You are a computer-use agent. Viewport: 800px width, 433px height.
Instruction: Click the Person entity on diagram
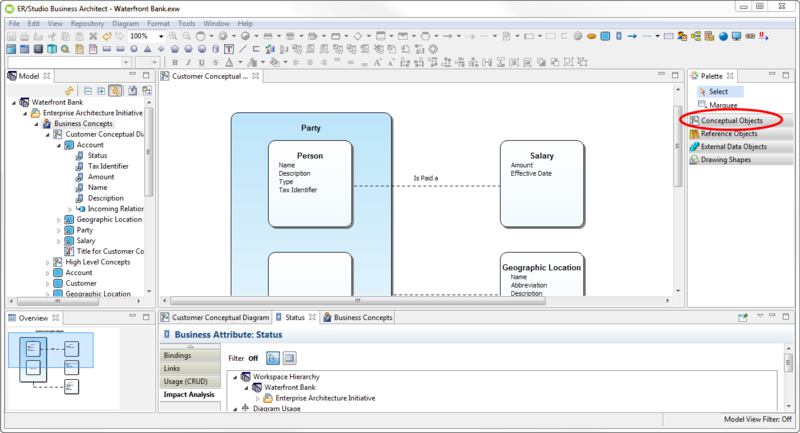tap(310, 184)
